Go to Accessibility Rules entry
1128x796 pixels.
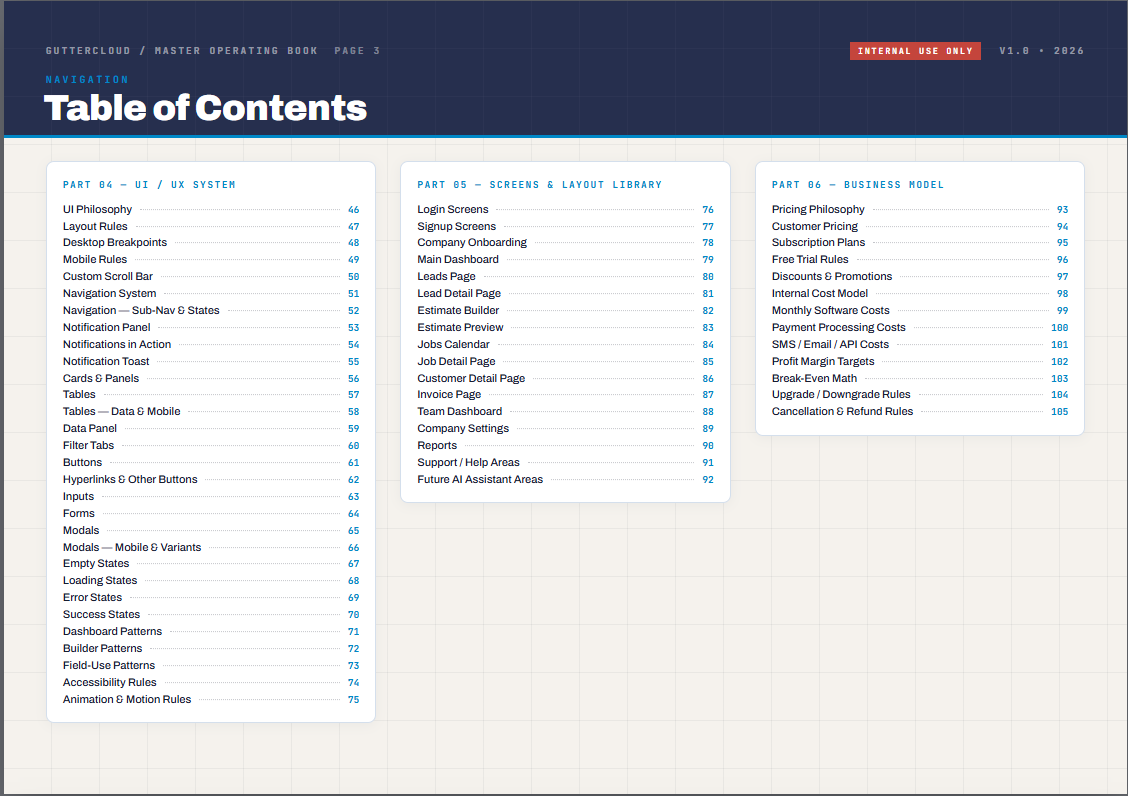point(211,682)
